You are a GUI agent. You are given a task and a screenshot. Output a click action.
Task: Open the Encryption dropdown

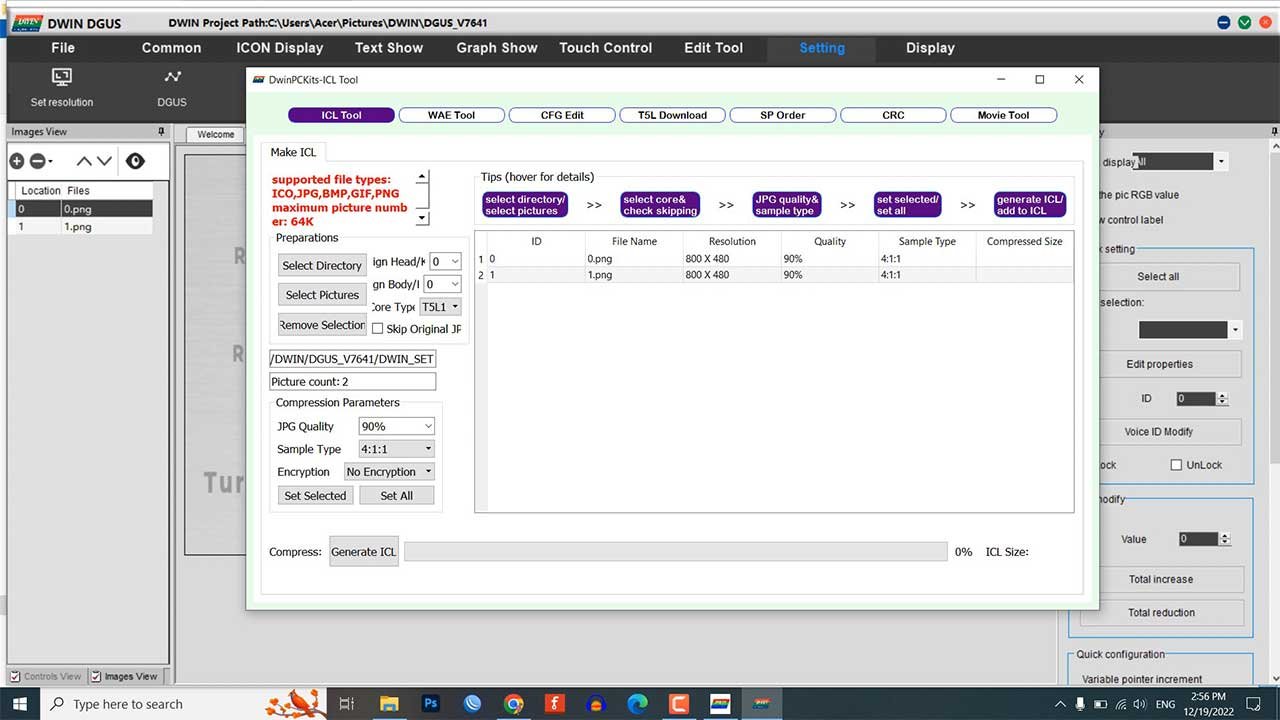pyautogui.click(x=389, y=472)
